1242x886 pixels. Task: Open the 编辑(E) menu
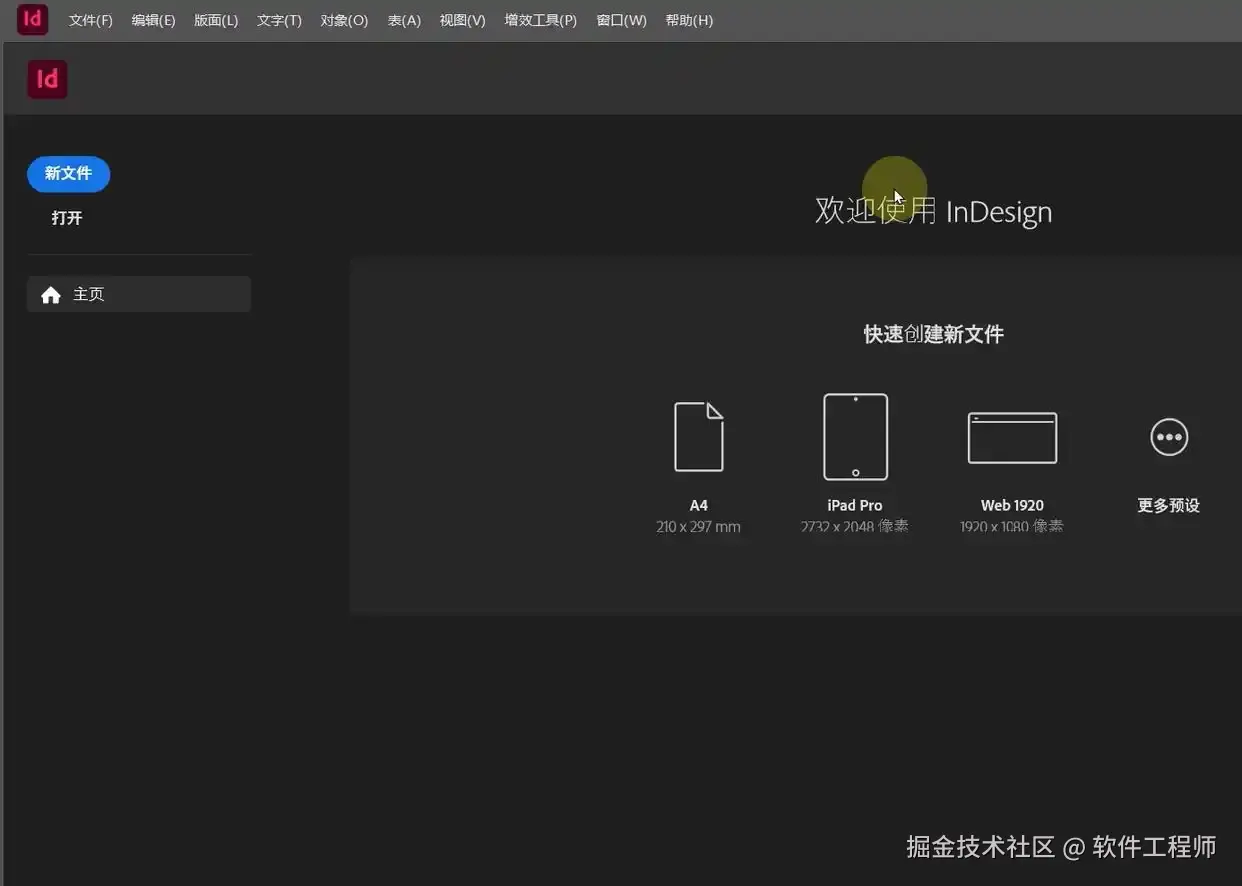[x=153, y=20]
